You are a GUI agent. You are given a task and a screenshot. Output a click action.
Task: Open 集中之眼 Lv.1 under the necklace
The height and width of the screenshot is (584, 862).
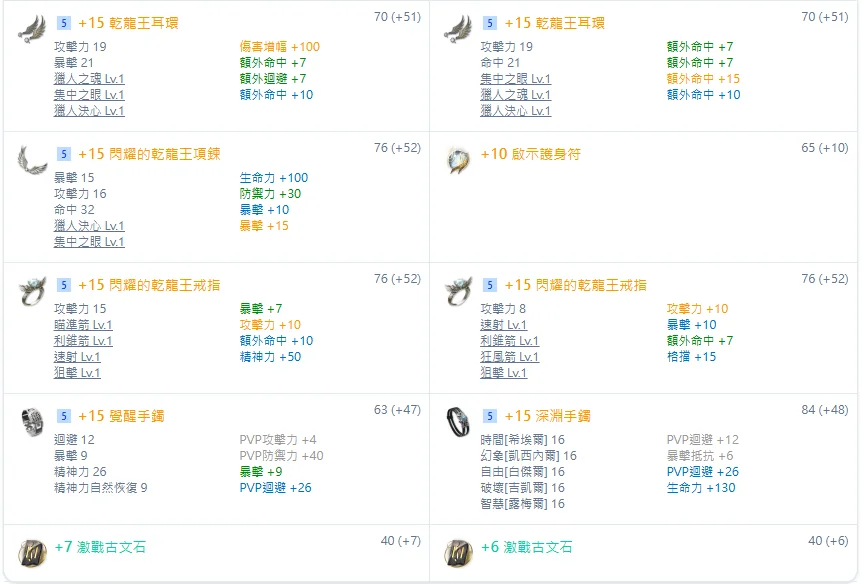coord(89,242)
